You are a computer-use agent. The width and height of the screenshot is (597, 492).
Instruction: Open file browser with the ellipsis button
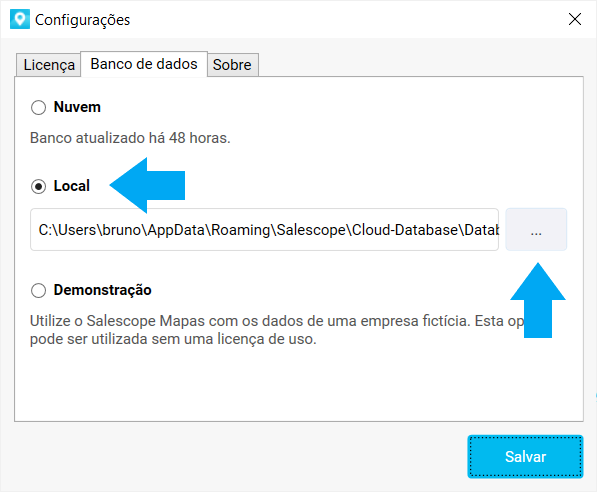[x=536, y=230]
